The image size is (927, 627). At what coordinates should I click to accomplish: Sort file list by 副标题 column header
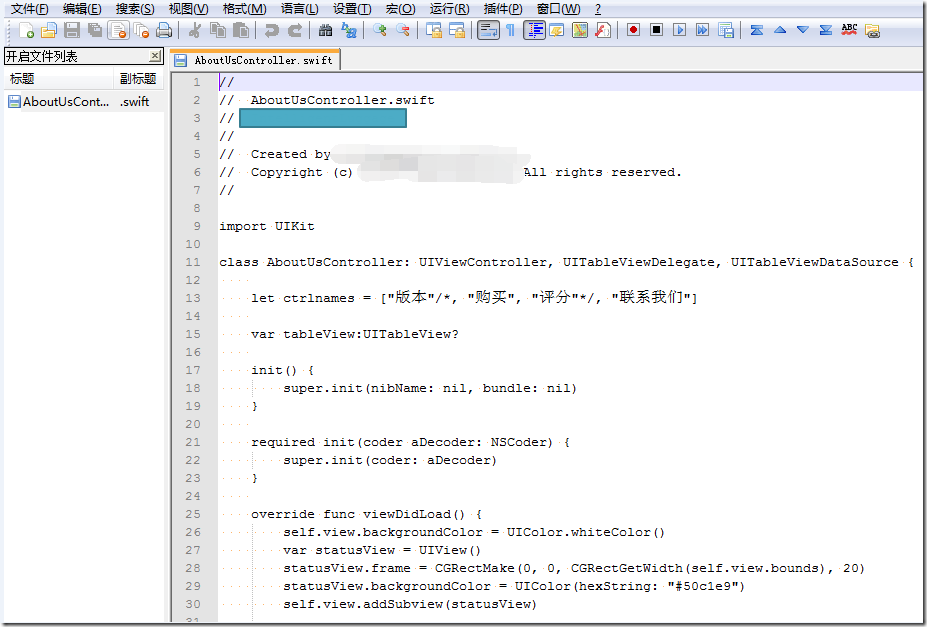click(138, 78)
